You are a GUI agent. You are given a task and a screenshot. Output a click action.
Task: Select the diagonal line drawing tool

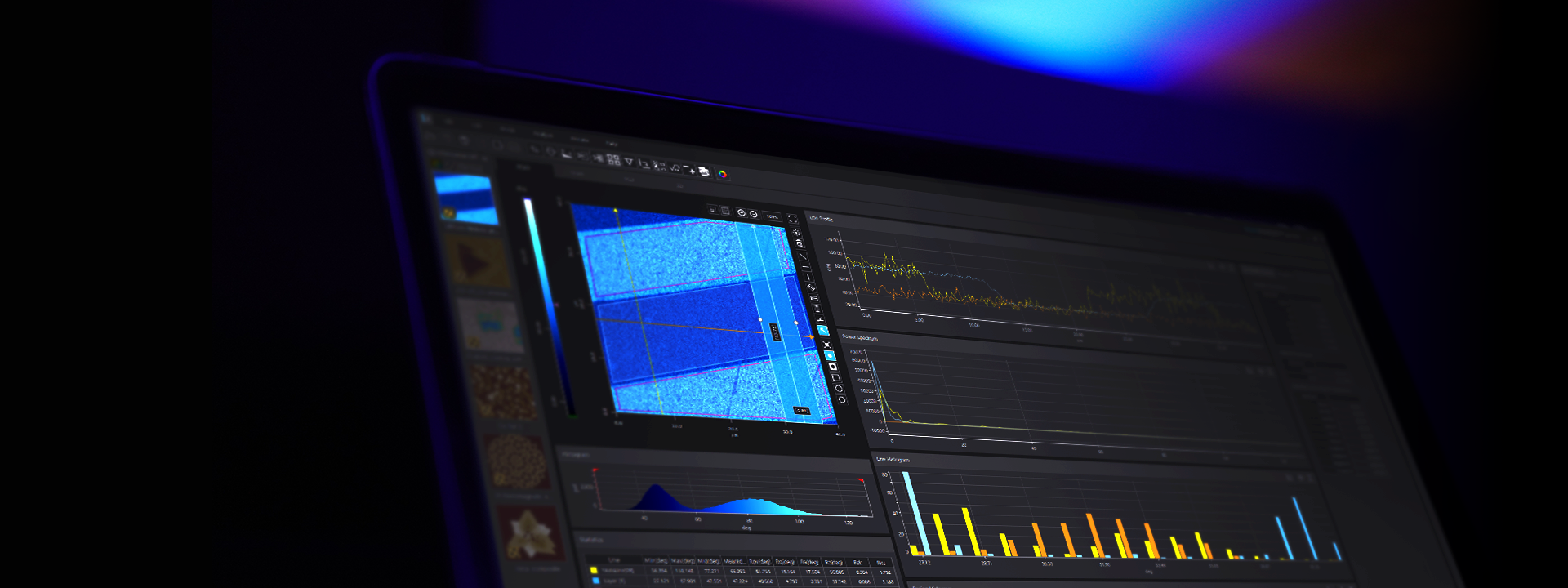coord(803,256)
